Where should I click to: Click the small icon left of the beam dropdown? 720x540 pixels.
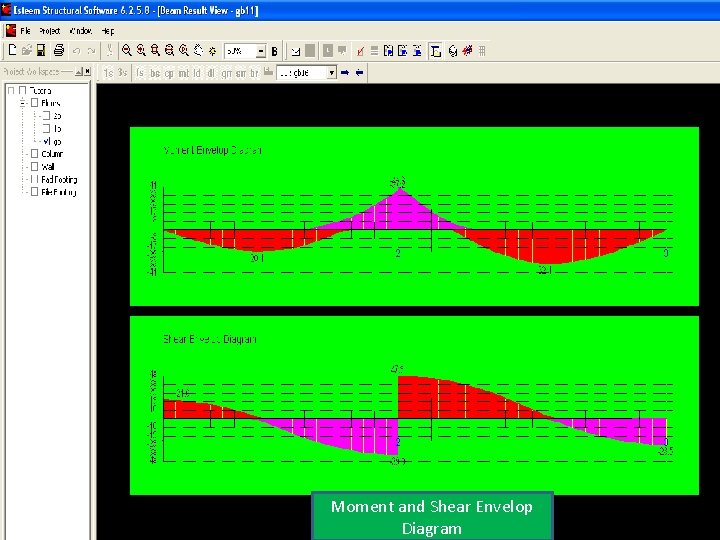pos(268,72)
